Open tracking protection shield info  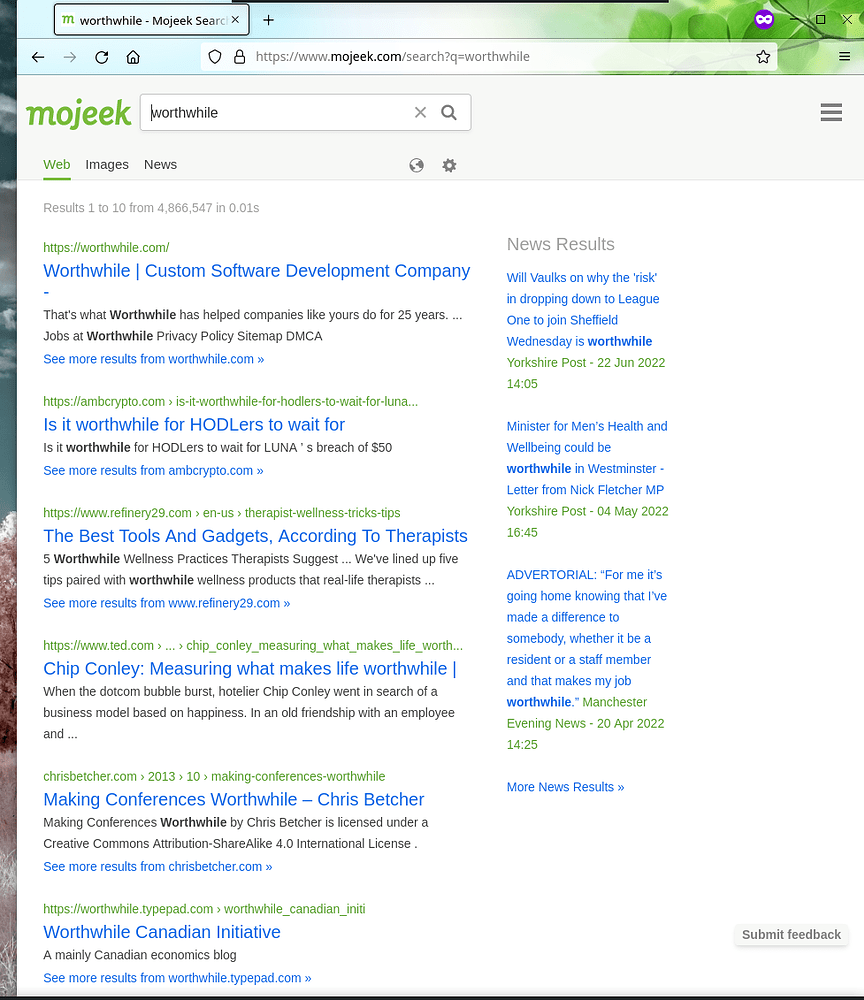215,57
